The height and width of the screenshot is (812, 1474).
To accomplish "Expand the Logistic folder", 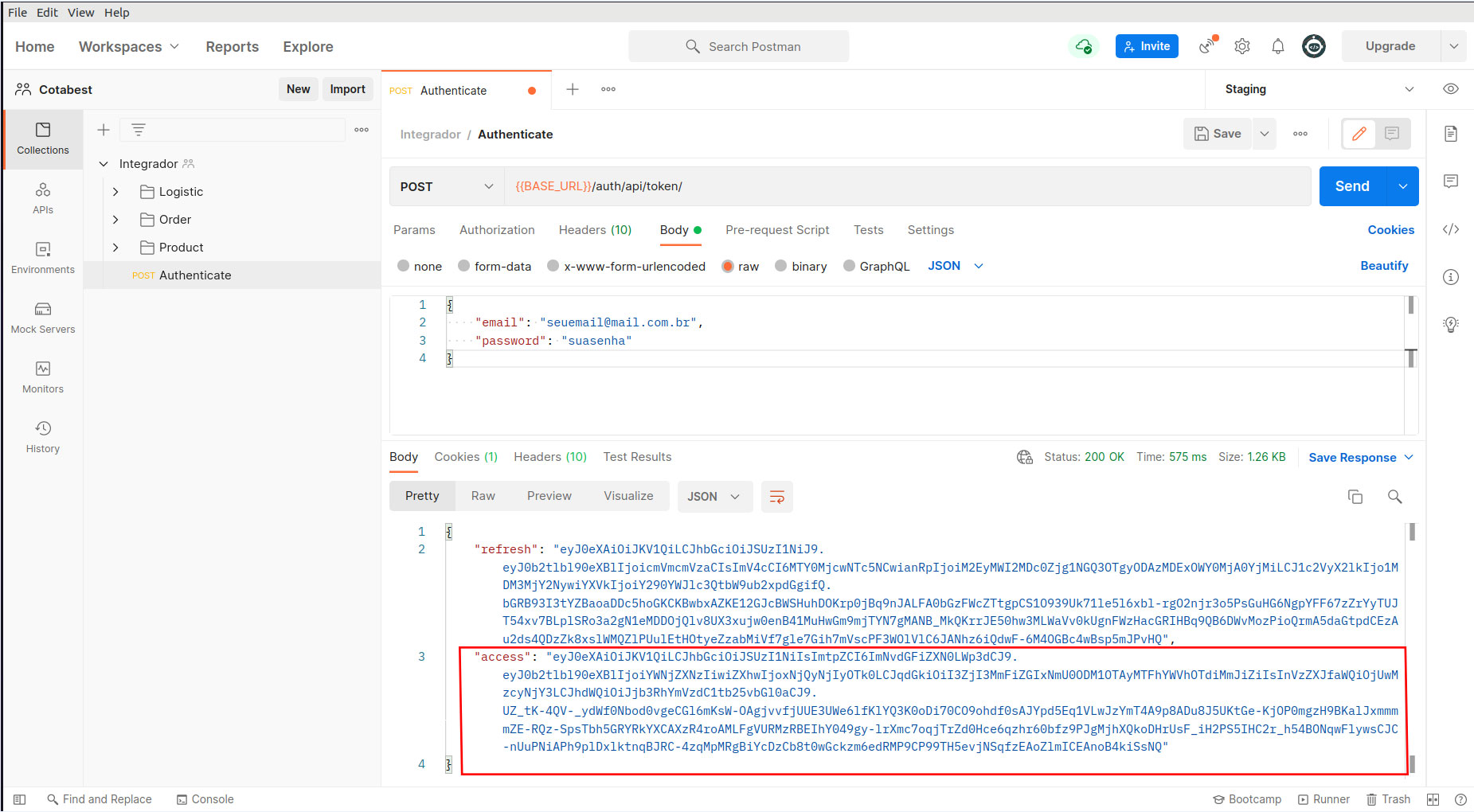I will (x=115, y=192).
